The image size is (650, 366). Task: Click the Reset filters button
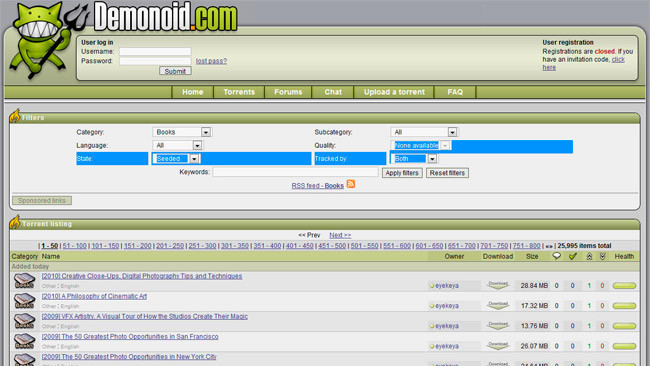447,173
